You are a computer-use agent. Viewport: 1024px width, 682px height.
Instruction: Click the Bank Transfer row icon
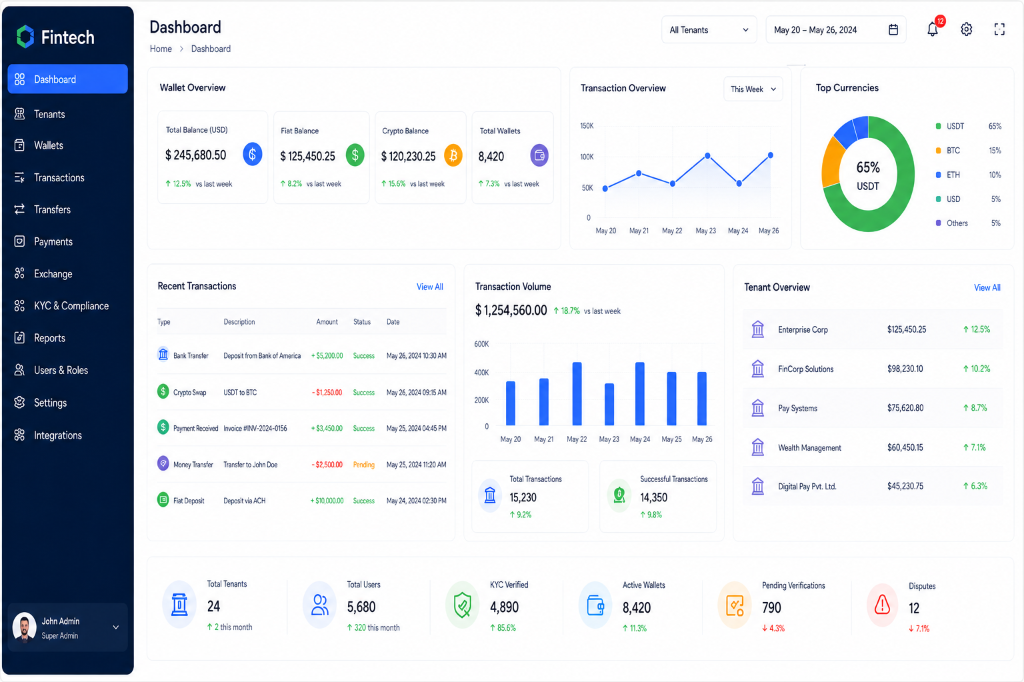tap(163, 355)
